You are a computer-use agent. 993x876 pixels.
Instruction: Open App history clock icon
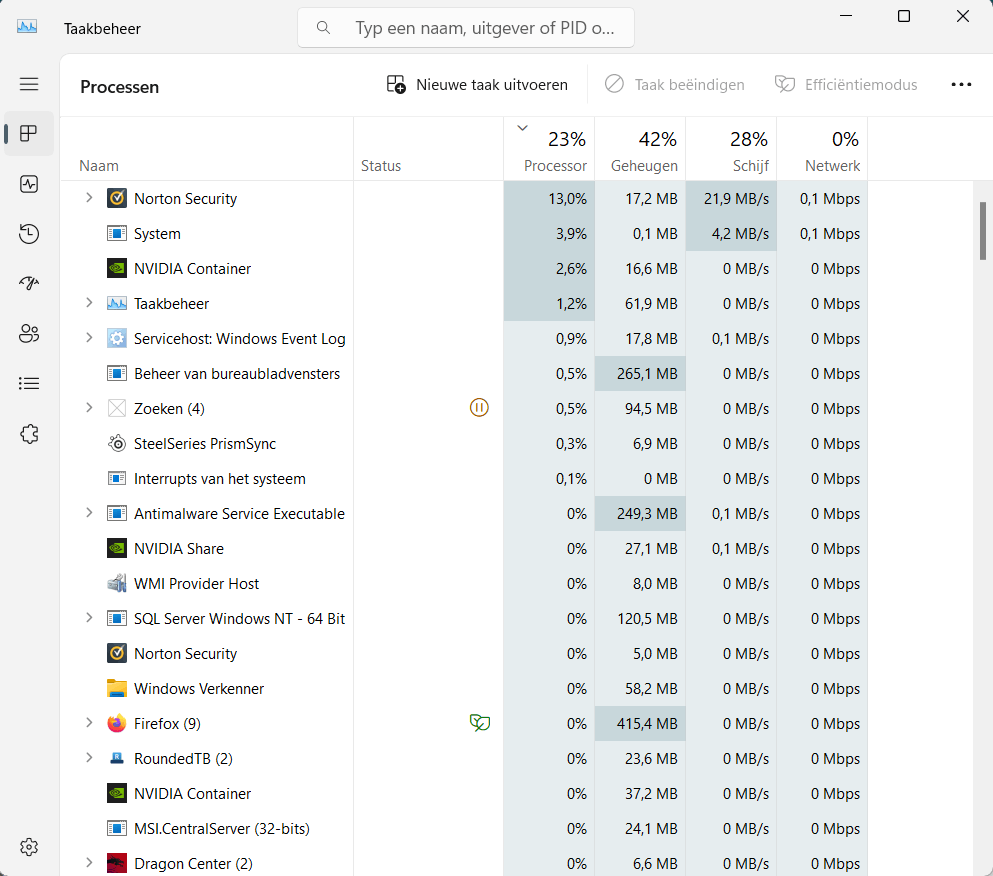(28, 234)
